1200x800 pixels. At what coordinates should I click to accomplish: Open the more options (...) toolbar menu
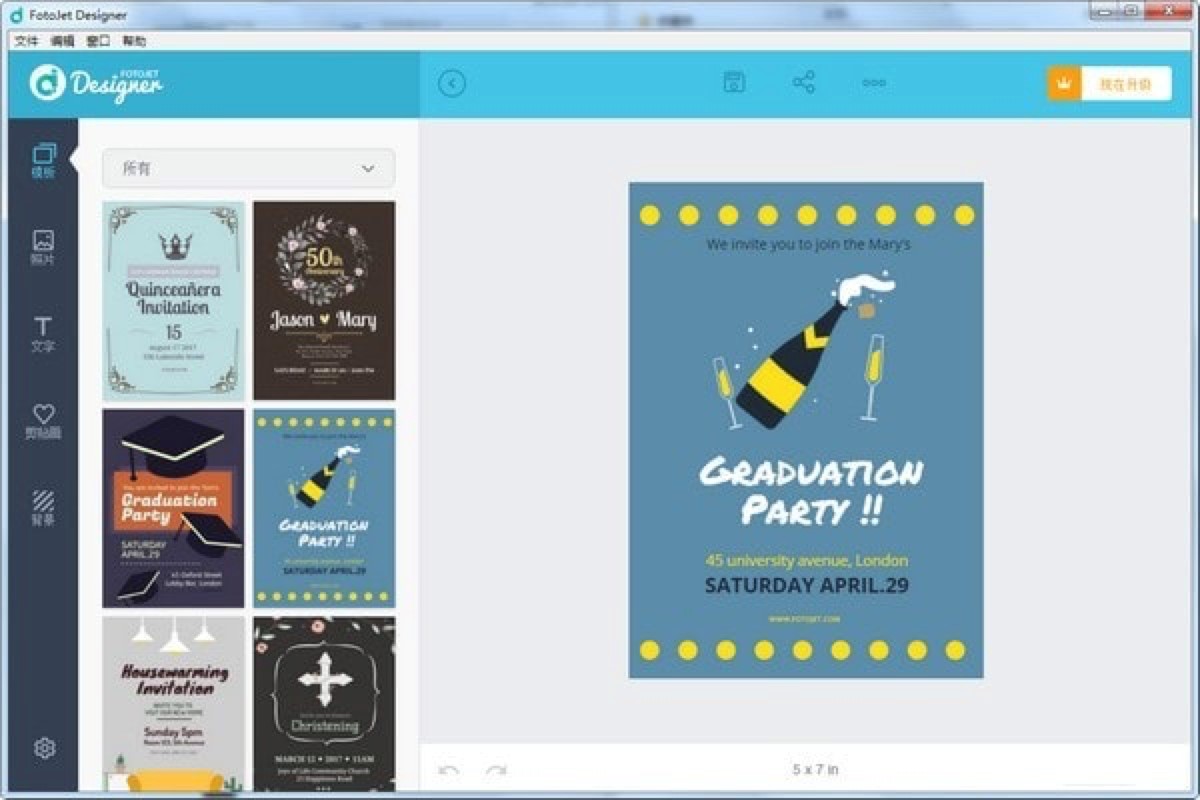coord(873,83)
